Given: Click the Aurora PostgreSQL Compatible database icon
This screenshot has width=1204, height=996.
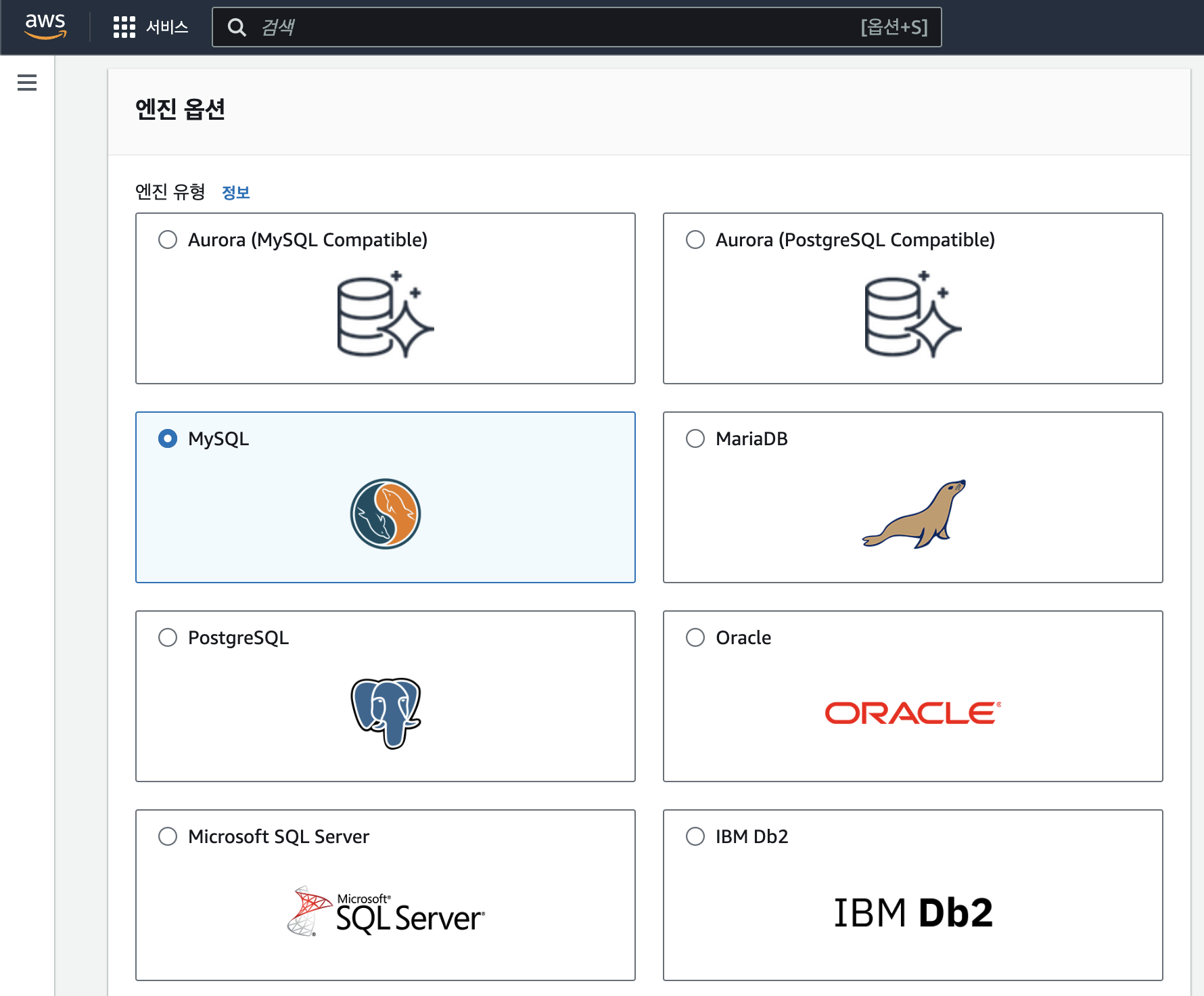Looking at the screenshot, I should click(x=913, y=314).
